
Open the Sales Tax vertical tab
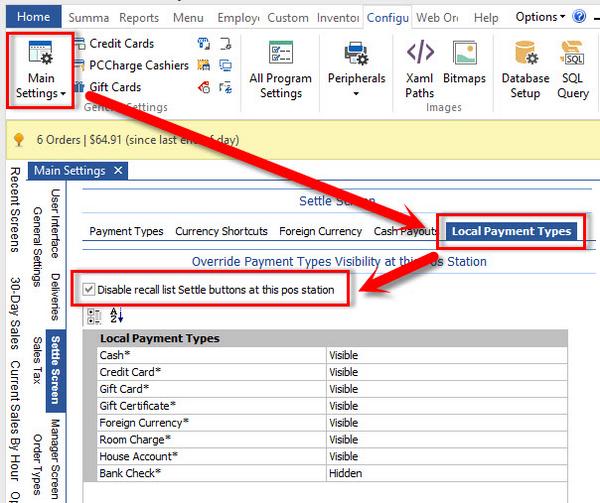(36, 361)
